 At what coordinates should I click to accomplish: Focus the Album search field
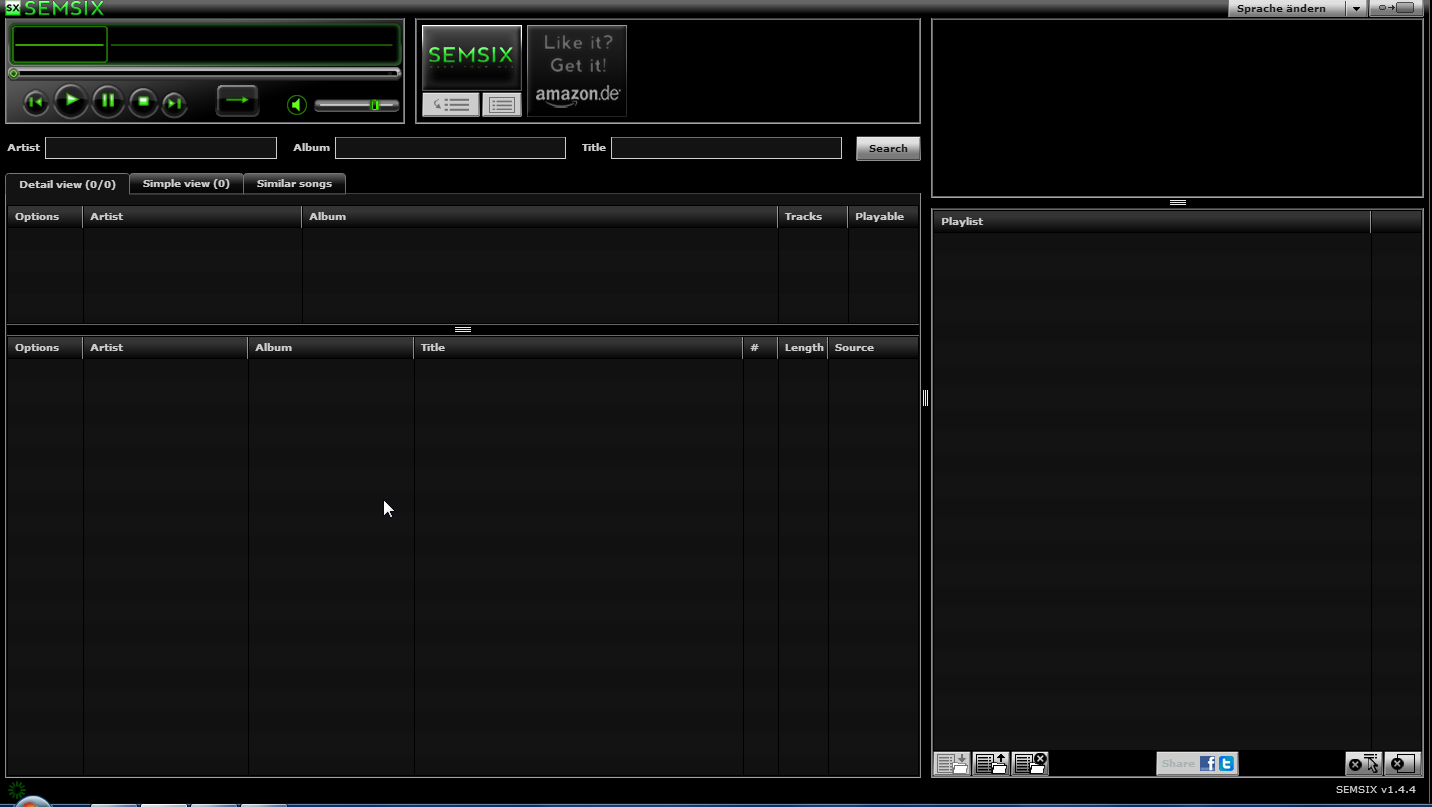[x=450, y=148]
